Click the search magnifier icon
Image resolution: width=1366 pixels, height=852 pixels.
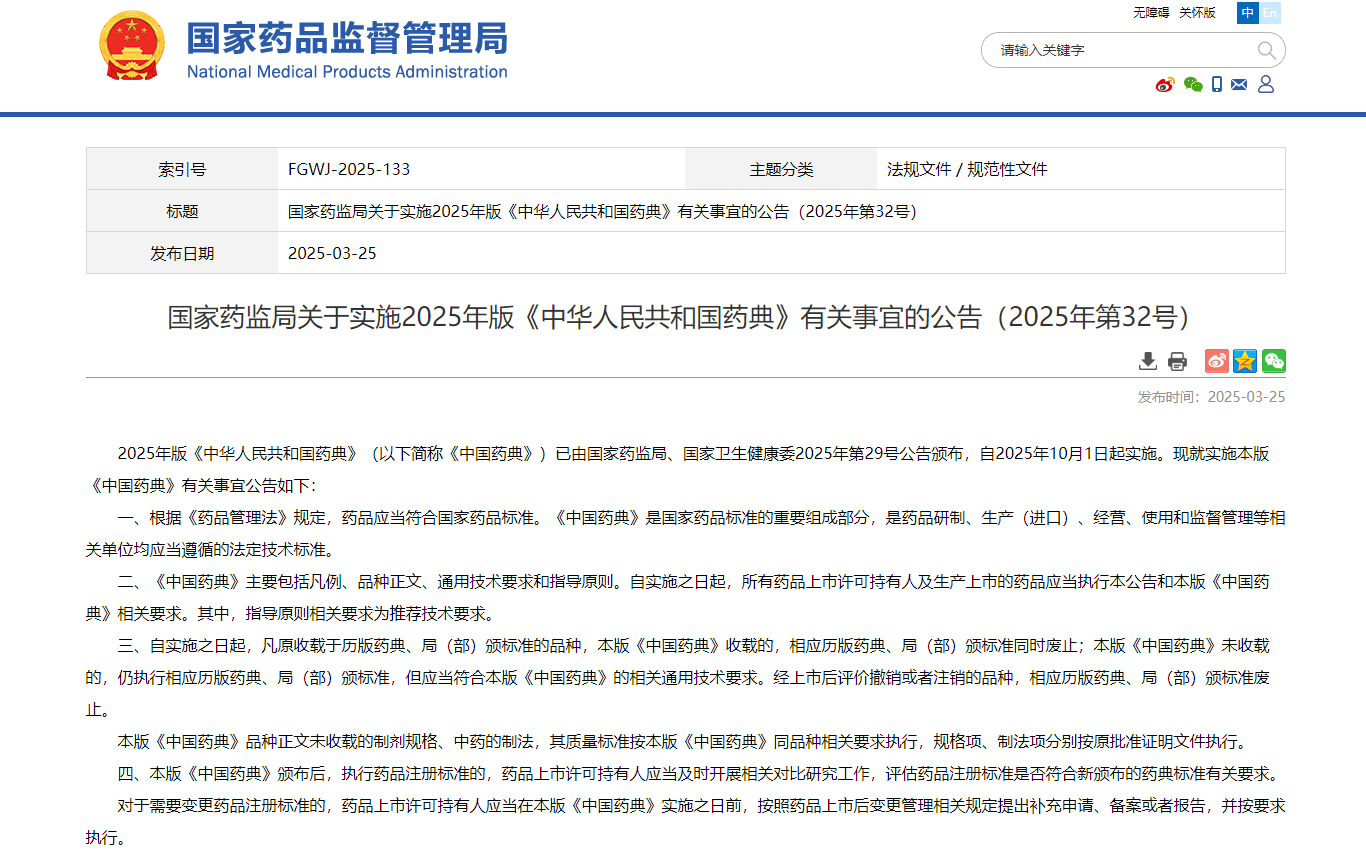(x=1266, y=50)
